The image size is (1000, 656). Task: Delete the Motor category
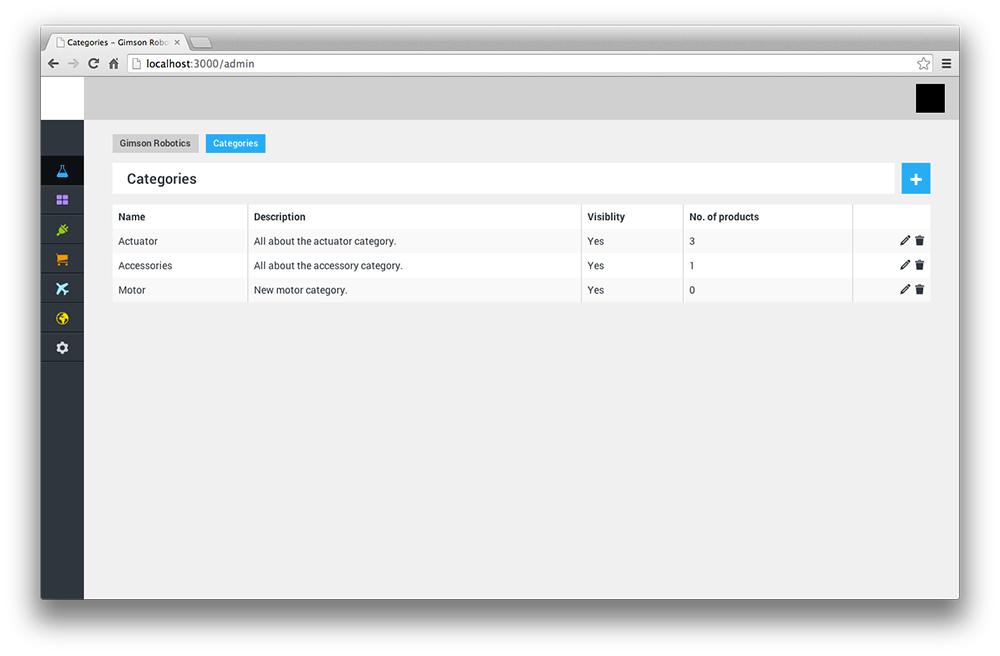920,289
